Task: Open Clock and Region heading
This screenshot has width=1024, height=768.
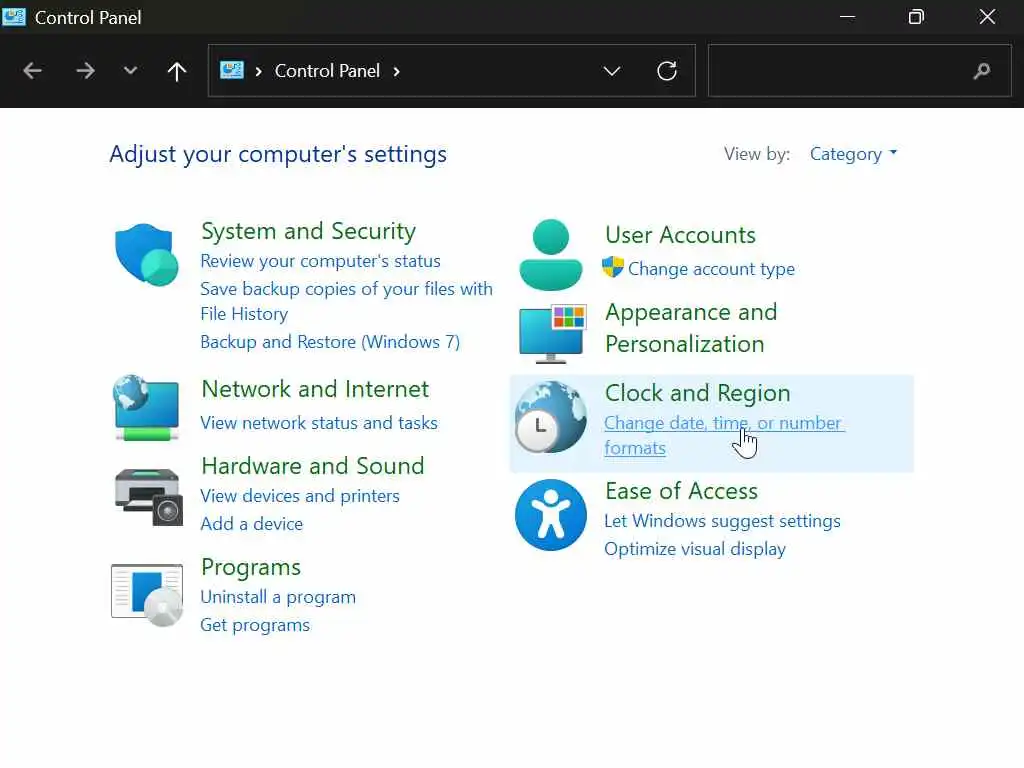Action: [x=697, y=393]
